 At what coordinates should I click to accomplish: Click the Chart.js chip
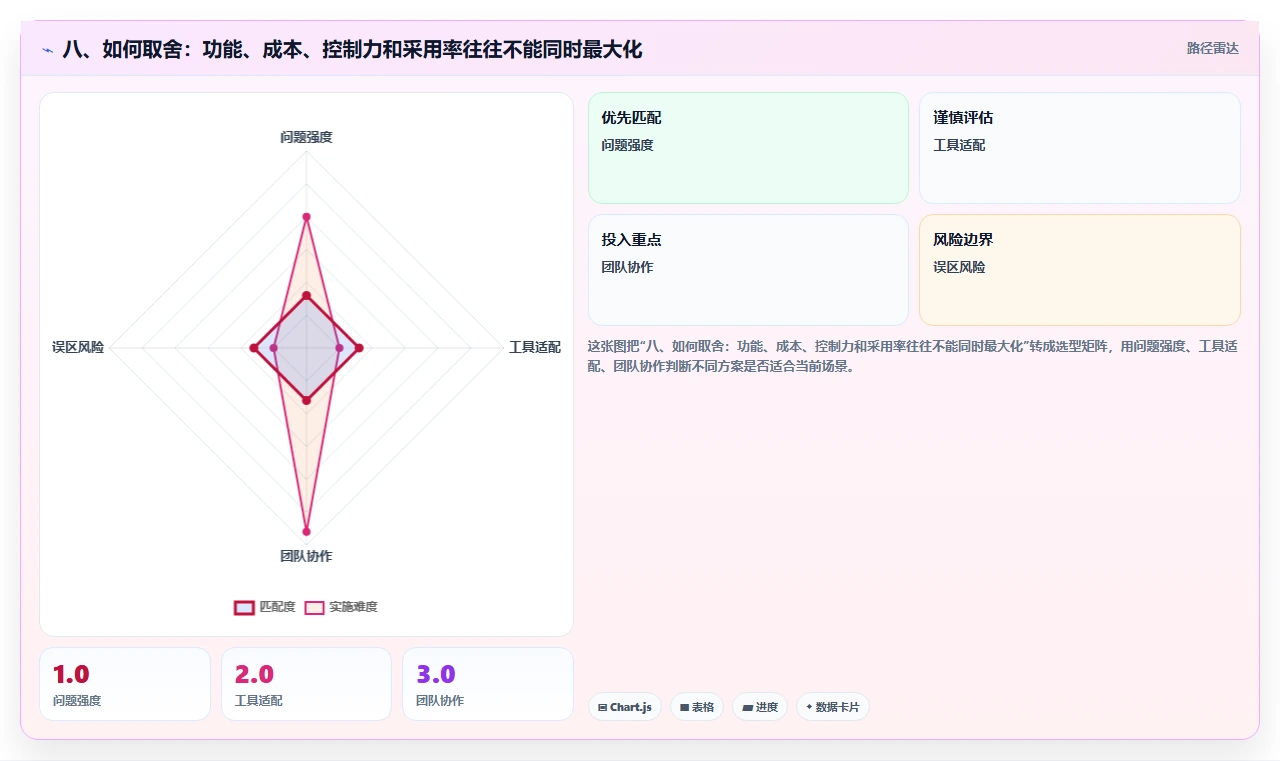pos(625,707)
